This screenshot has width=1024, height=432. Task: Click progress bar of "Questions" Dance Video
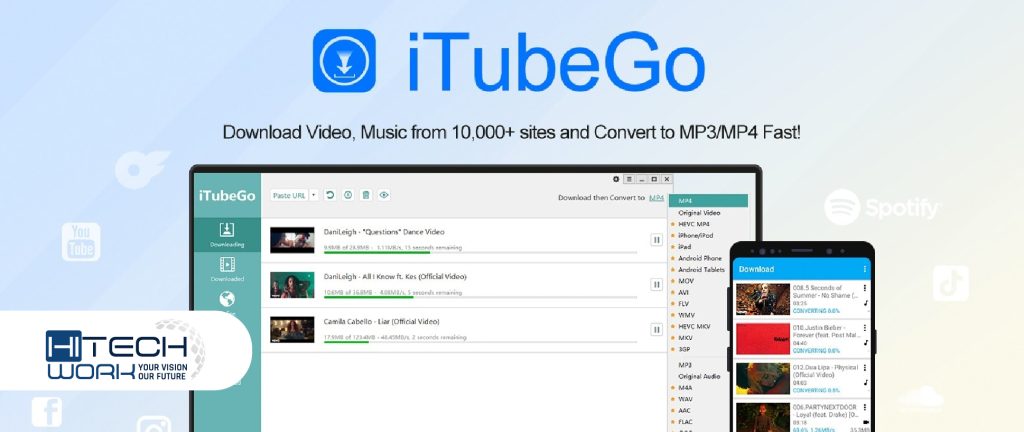[x=480, y=253]
